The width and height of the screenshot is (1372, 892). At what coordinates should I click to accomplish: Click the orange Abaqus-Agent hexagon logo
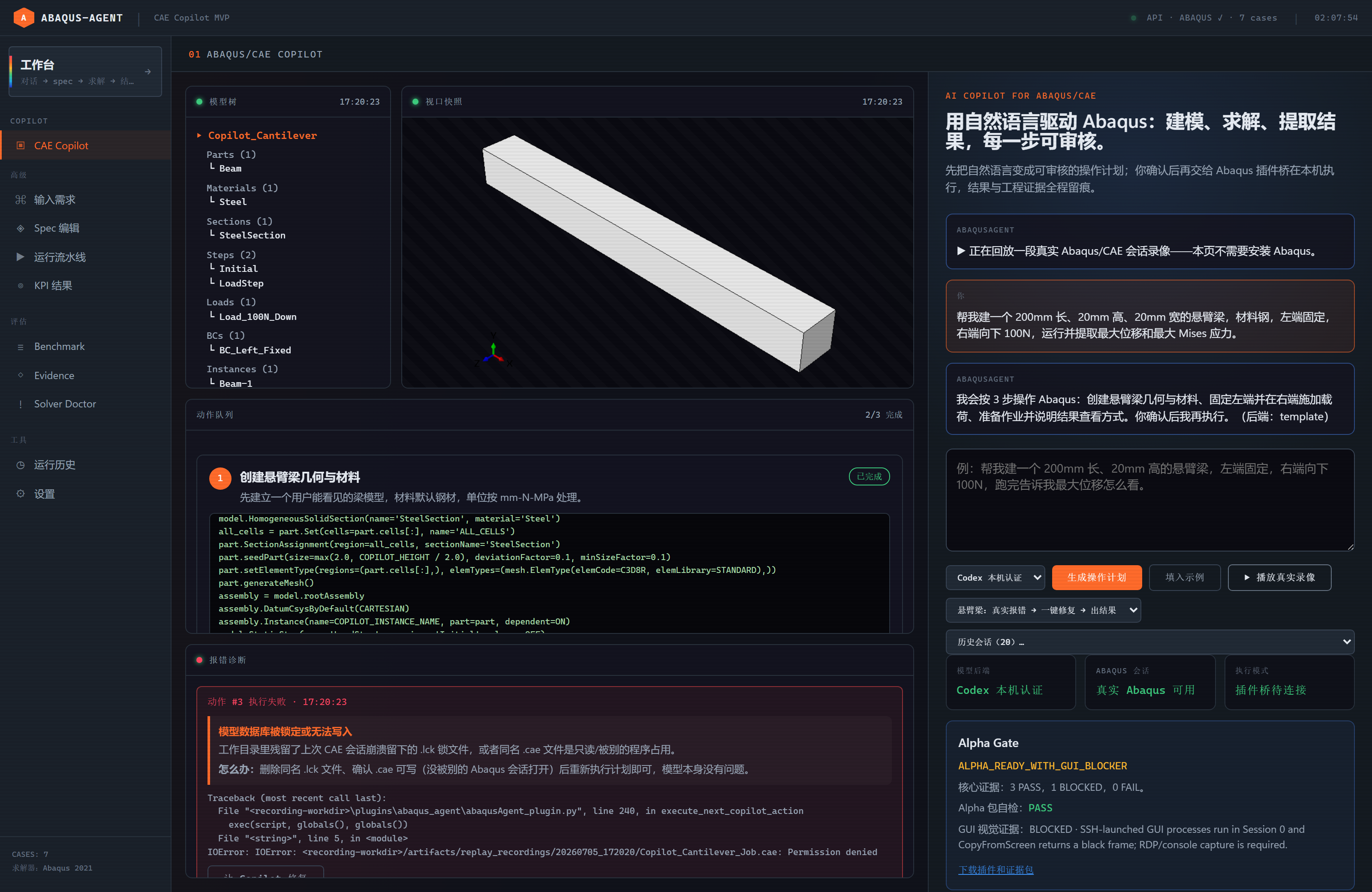[x=24, y=18]
